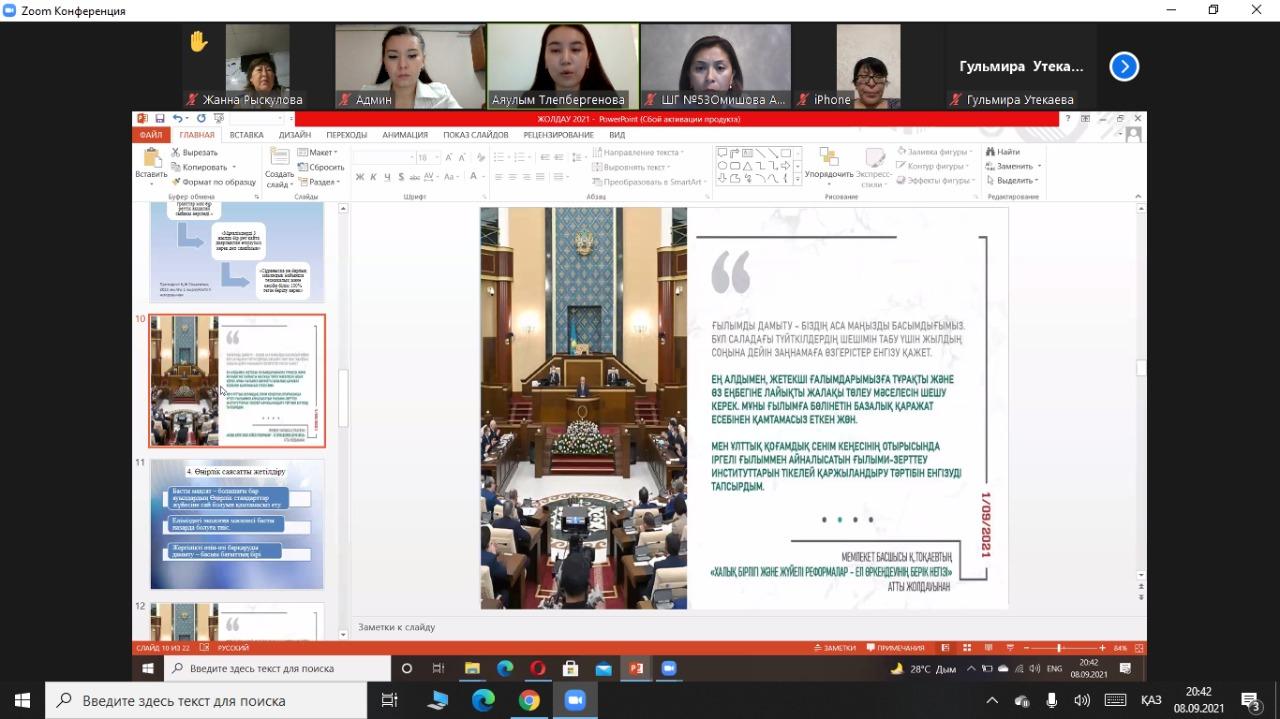Click the Undo arrow icon
The image size is (1280, 719).
tap(176, 119)
